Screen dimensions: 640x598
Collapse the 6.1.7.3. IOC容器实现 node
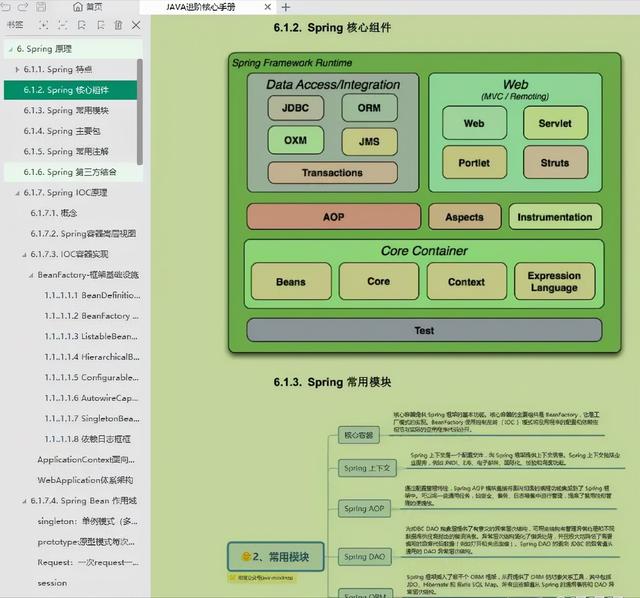click(x=24, y=254)
